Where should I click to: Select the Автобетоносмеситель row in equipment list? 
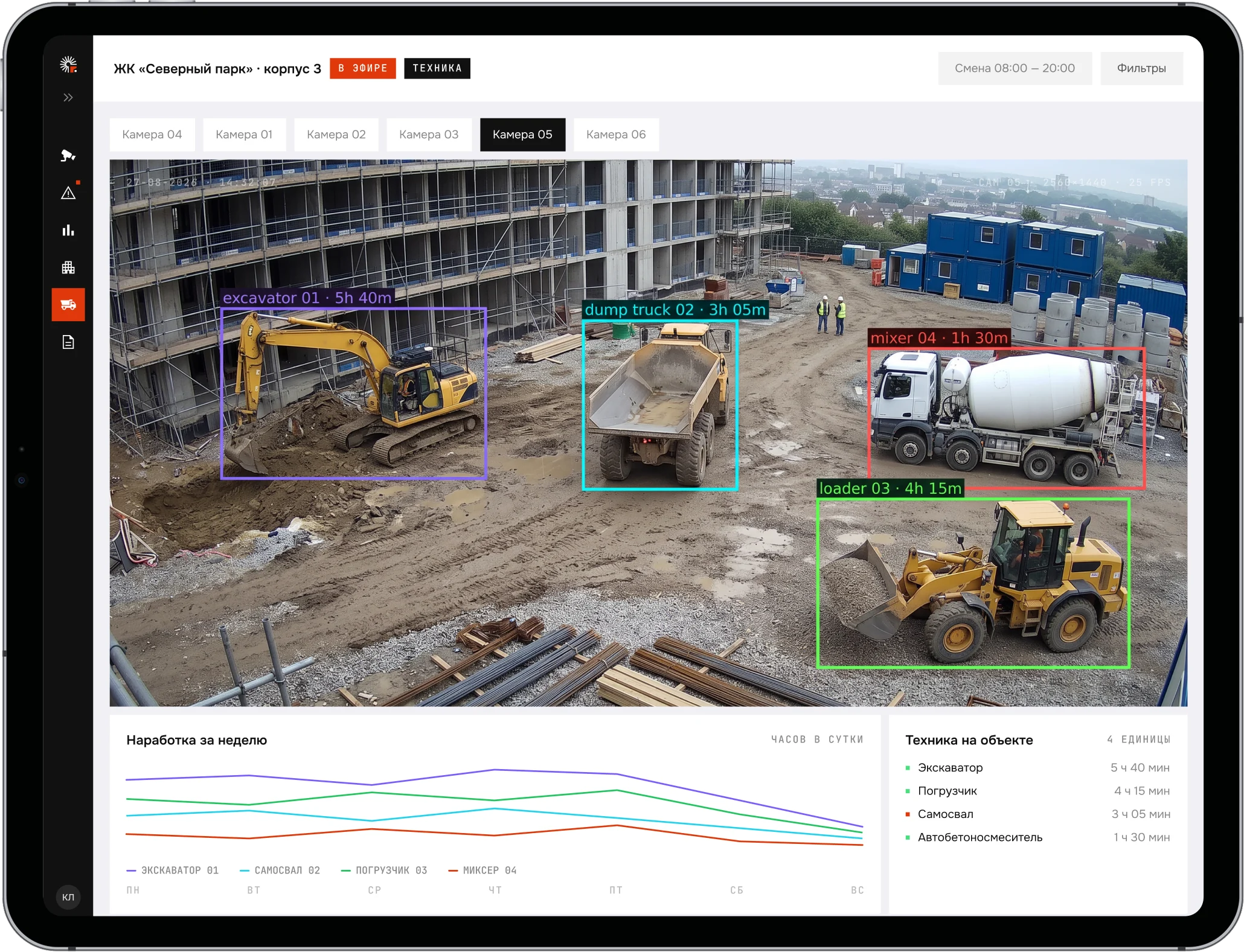(1037, 837)
